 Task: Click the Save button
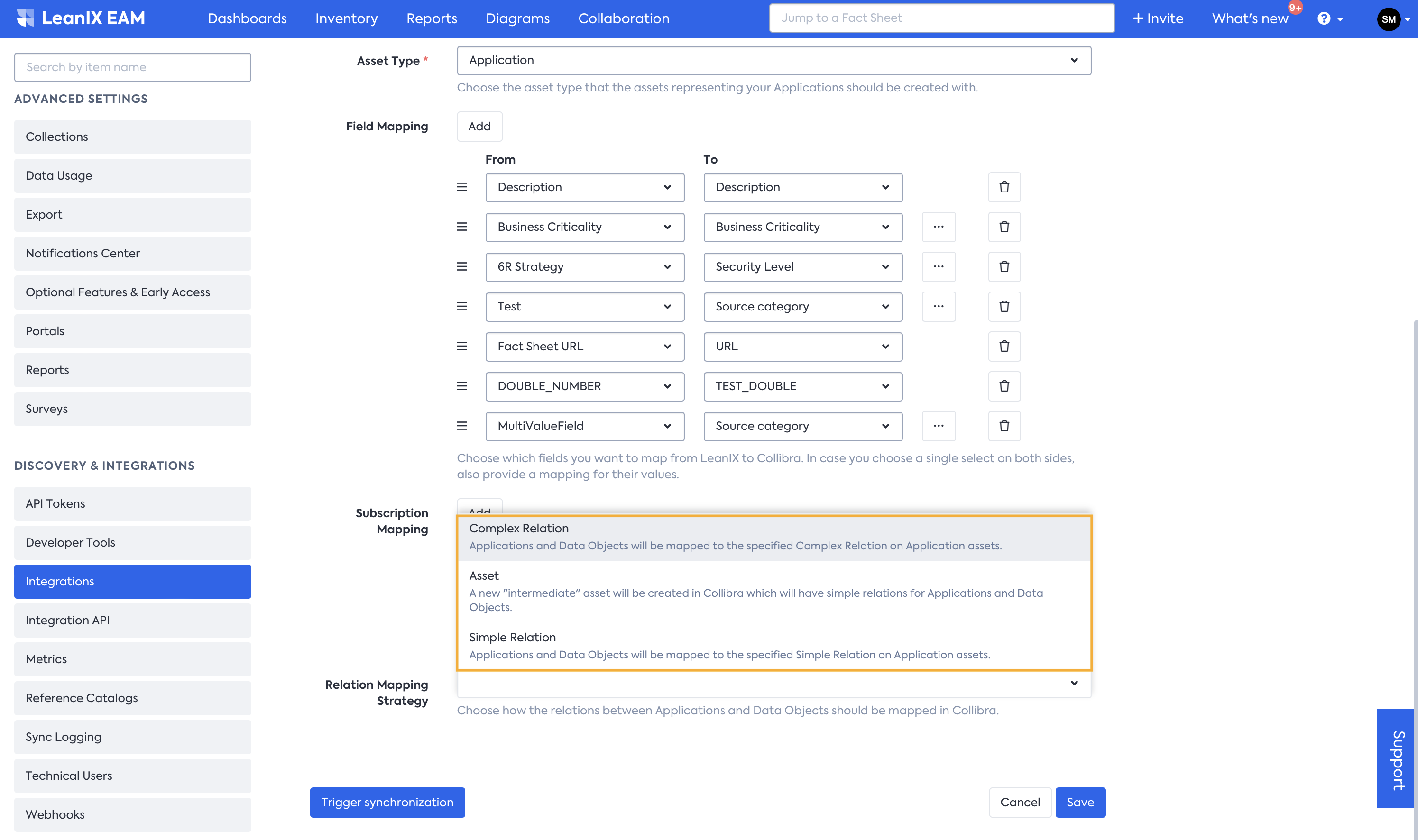pyautogui.click(x=1079, y=802)
